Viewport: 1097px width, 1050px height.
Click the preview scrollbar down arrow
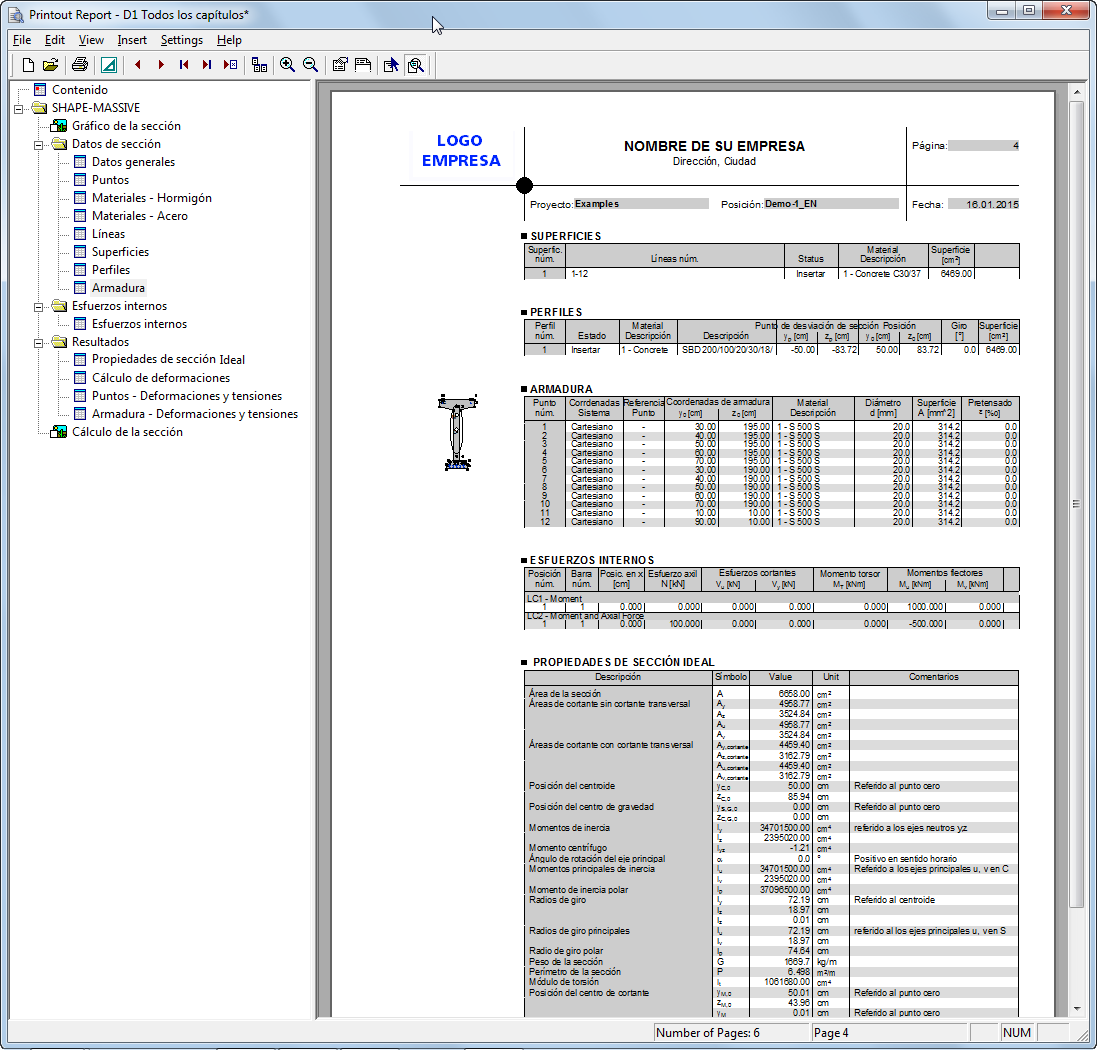click(x=1076, y=1009)
